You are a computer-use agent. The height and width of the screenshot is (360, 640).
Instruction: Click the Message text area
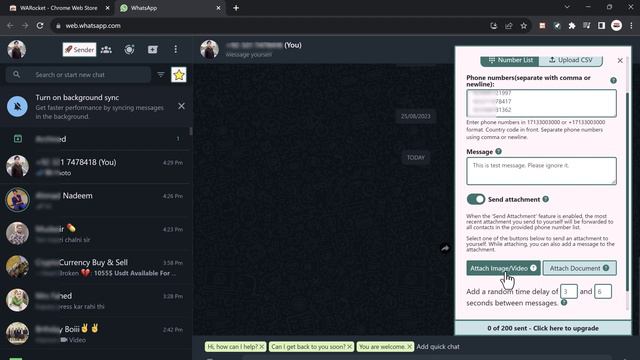pyautogui.click(x=541, y=171)
